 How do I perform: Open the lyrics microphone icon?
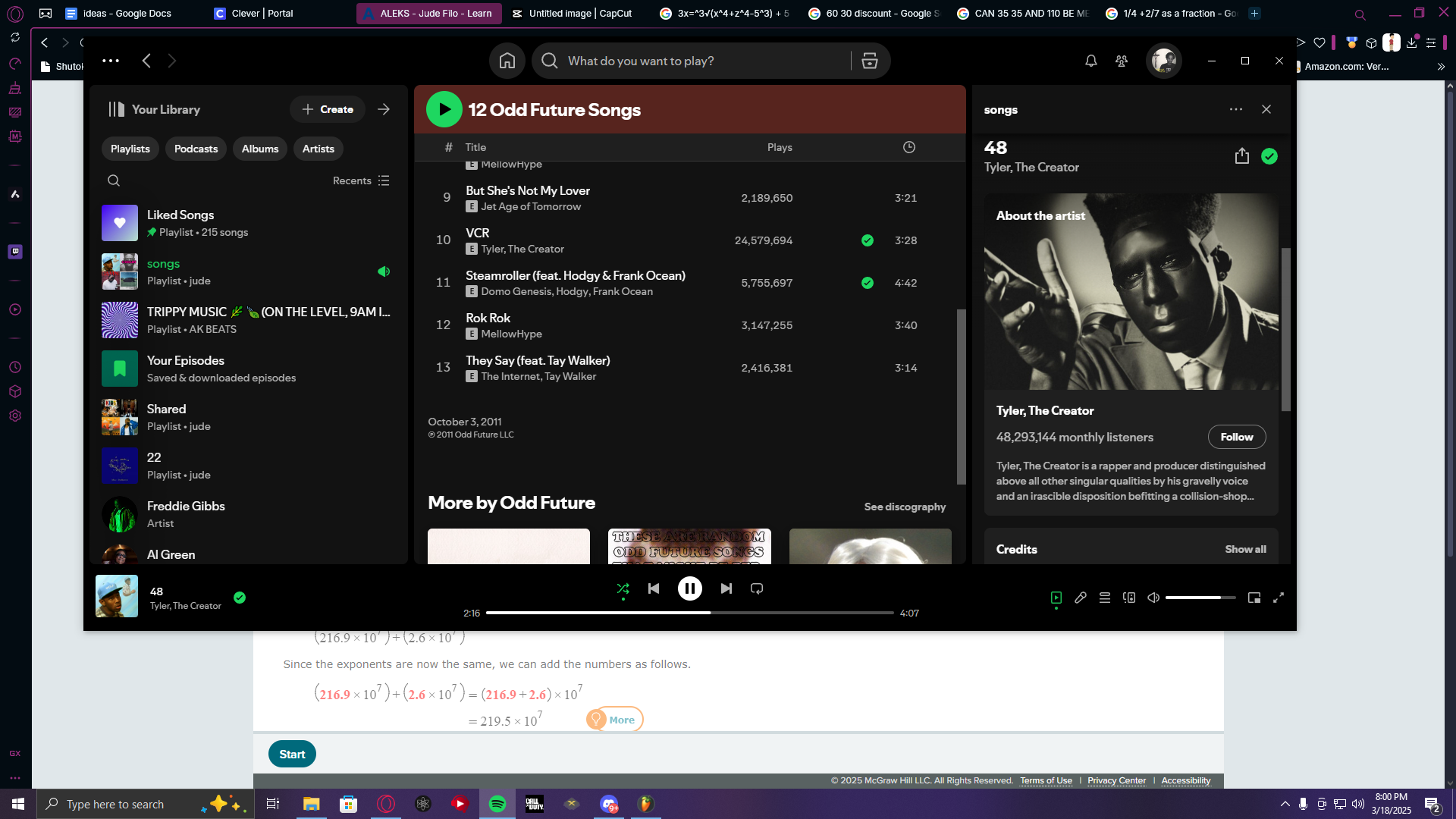coord(1081,598)
